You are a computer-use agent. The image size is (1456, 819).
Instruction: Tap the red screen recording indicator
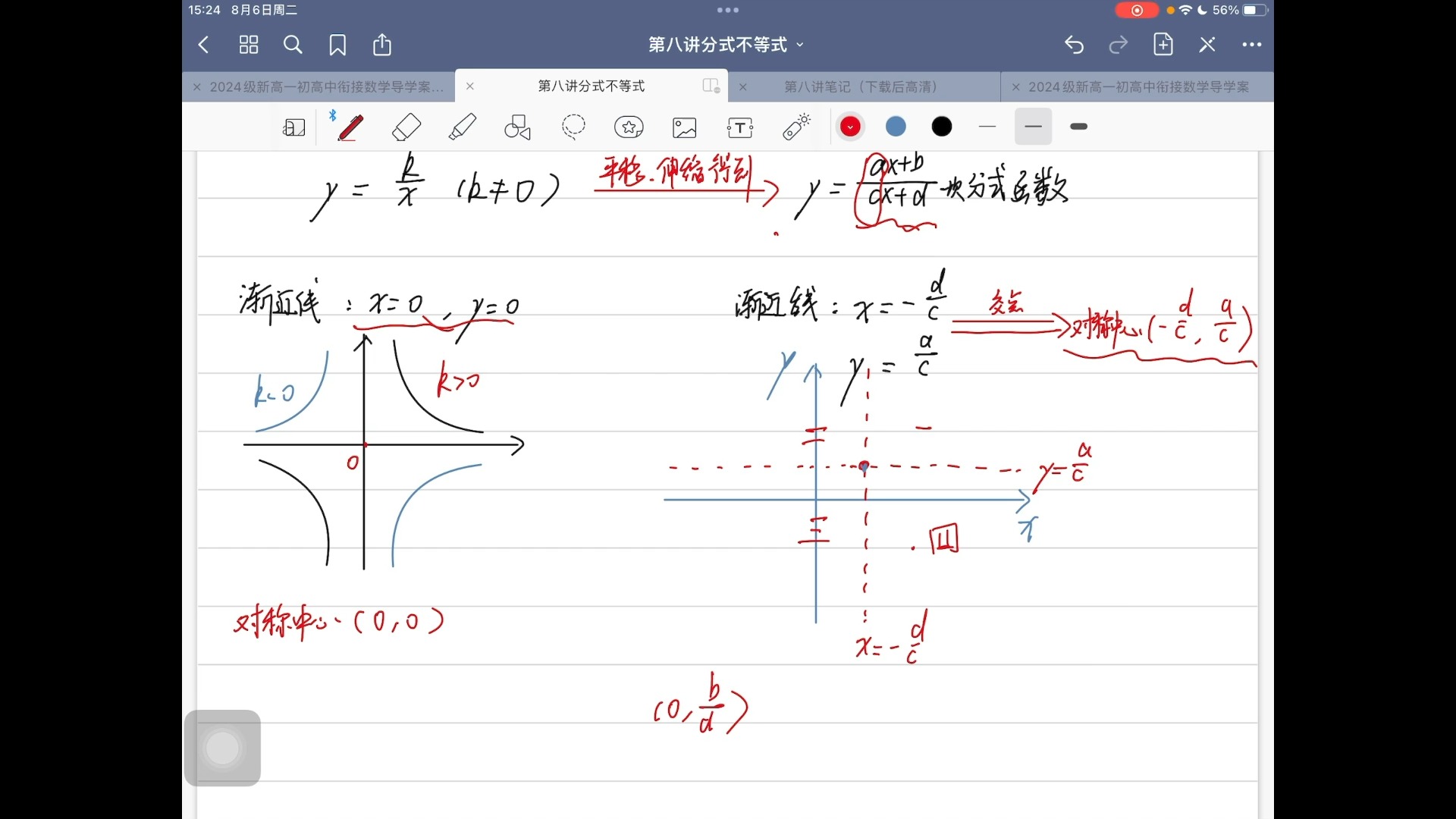coord(1136,10)
